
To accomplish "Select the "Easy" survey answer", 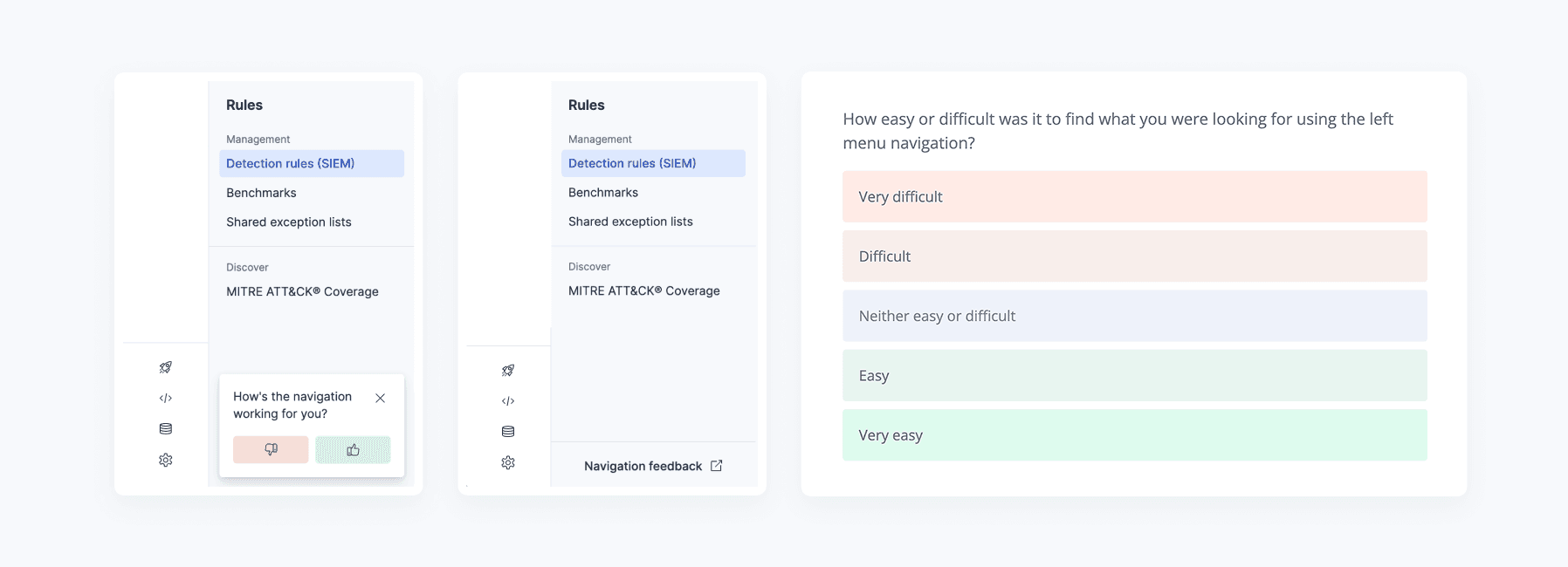I will (1134, 375).
